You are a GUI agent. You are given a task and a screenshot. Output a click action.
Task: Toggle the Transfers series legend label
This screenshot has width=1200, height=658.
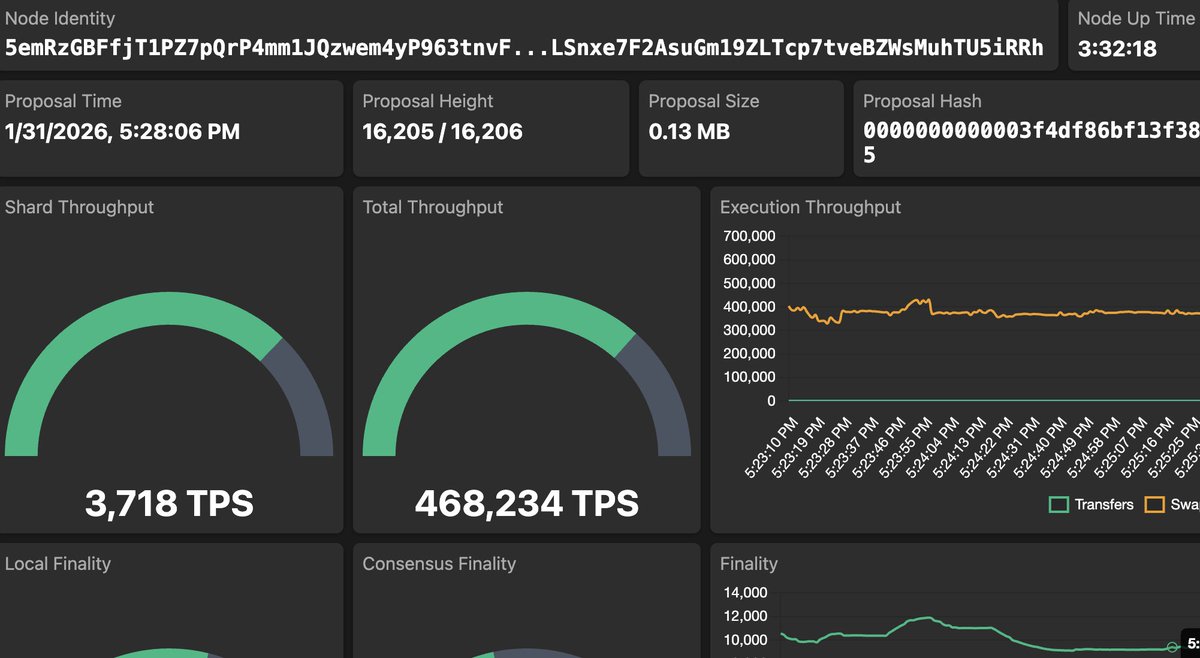click(x=1104, y=505)
